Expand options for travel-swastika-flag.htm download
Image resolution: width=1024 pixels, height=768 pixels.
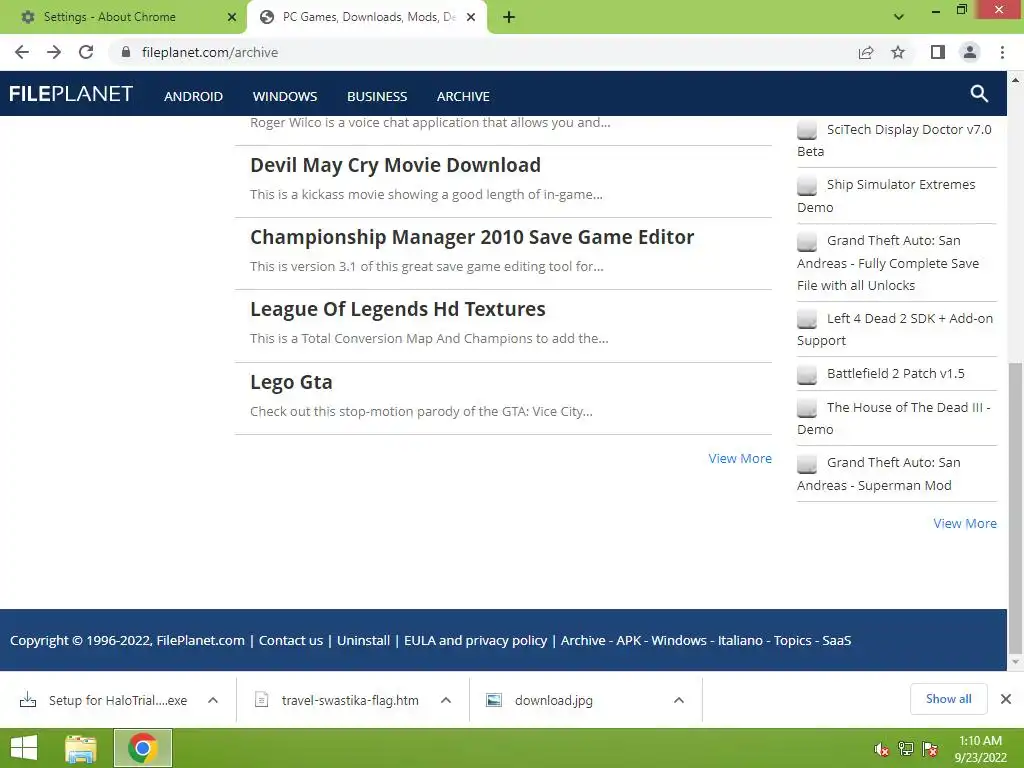(x=446, y=700)
